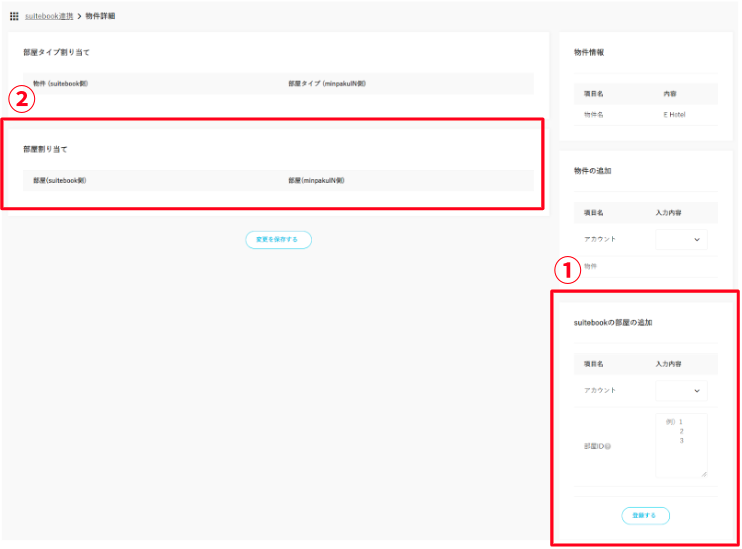Click the app grid menu icon
Screen dimensions: 742x549
(14, 17)
